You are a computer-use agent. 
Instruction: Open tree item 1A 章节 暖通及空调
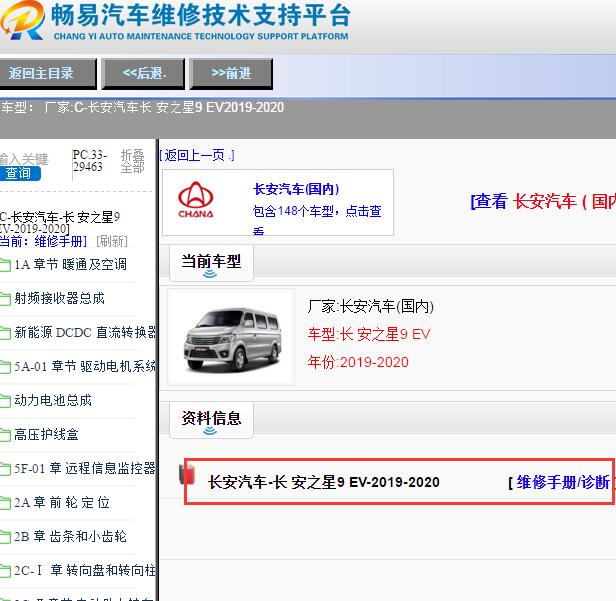[71, 264]
